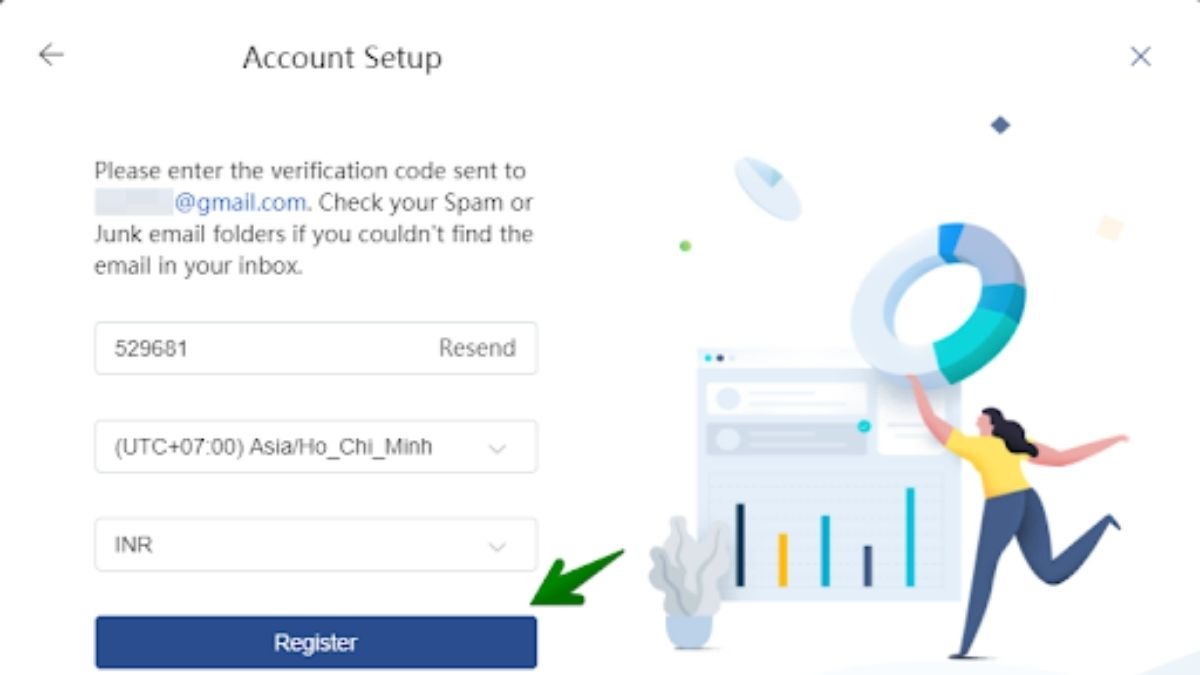Expand the chevron on the time zone field
The height and width of the screenshot is (675, 1200).
(497, 449)
